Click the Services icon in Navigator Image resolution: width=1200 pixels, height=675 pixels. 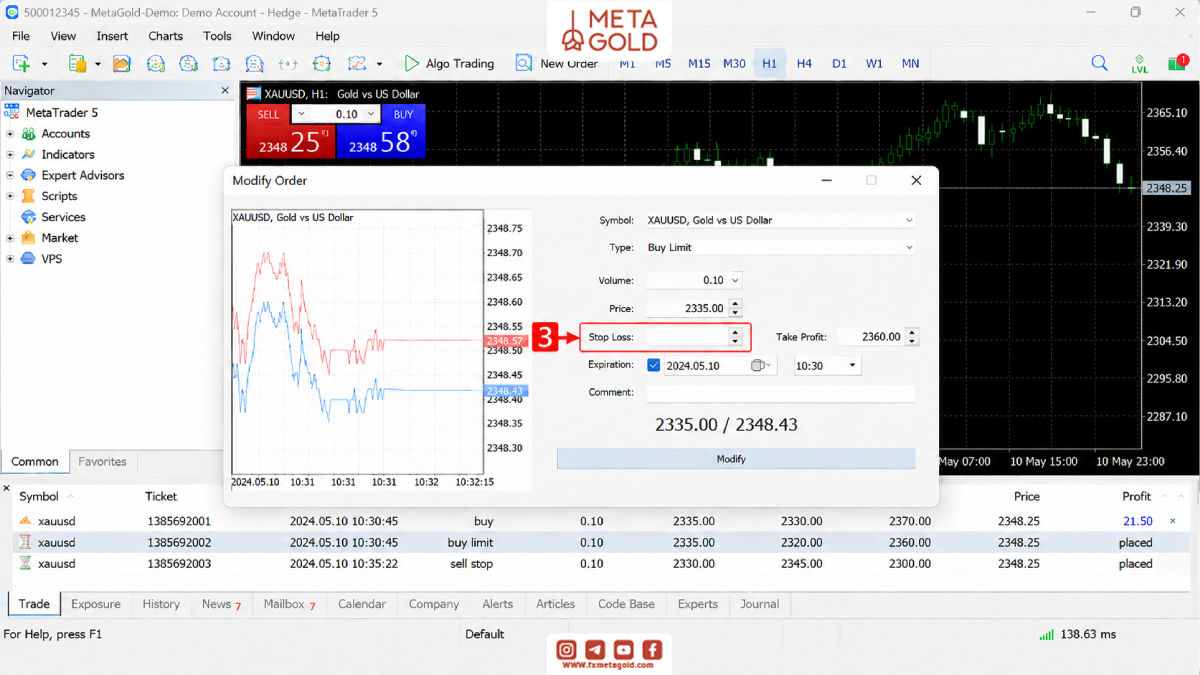pos(28,217)
